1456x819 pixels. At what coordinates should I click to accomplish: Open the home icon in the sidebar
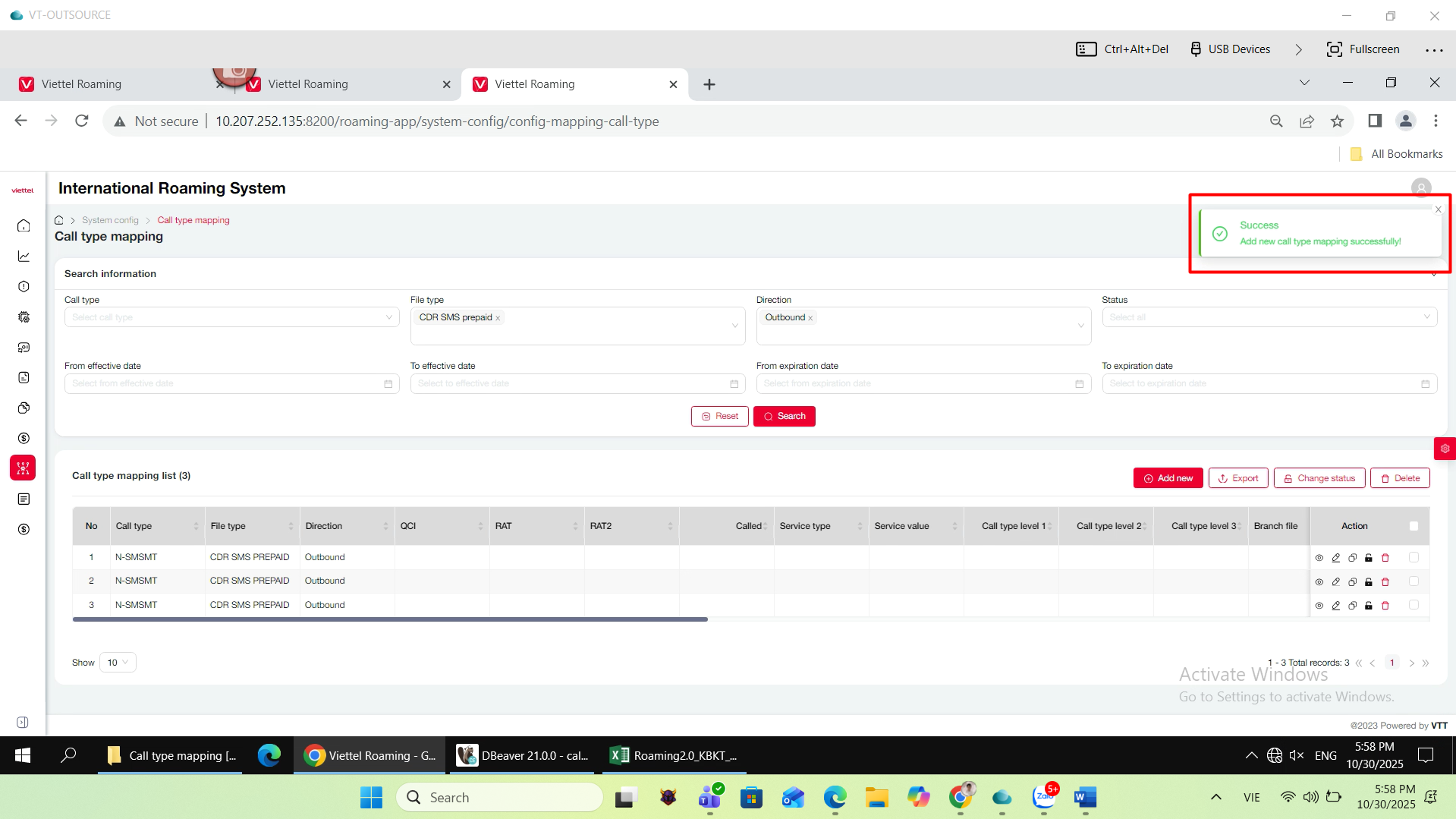pos(24,225)
